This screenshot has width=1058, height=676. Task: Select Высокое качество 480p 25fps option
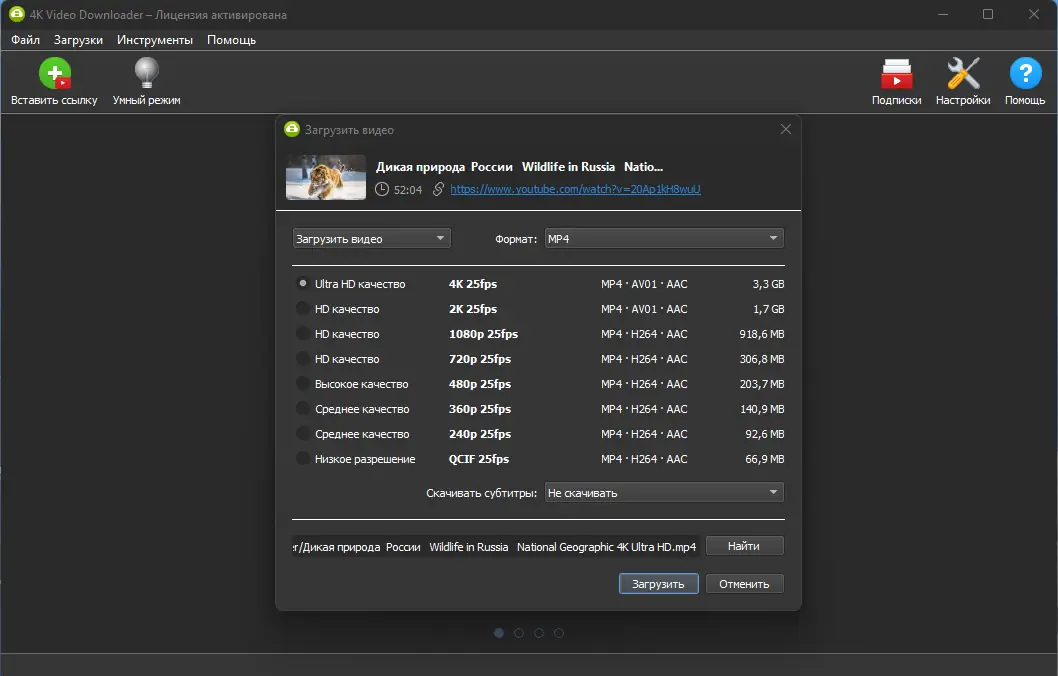click(x=303, y=383)
